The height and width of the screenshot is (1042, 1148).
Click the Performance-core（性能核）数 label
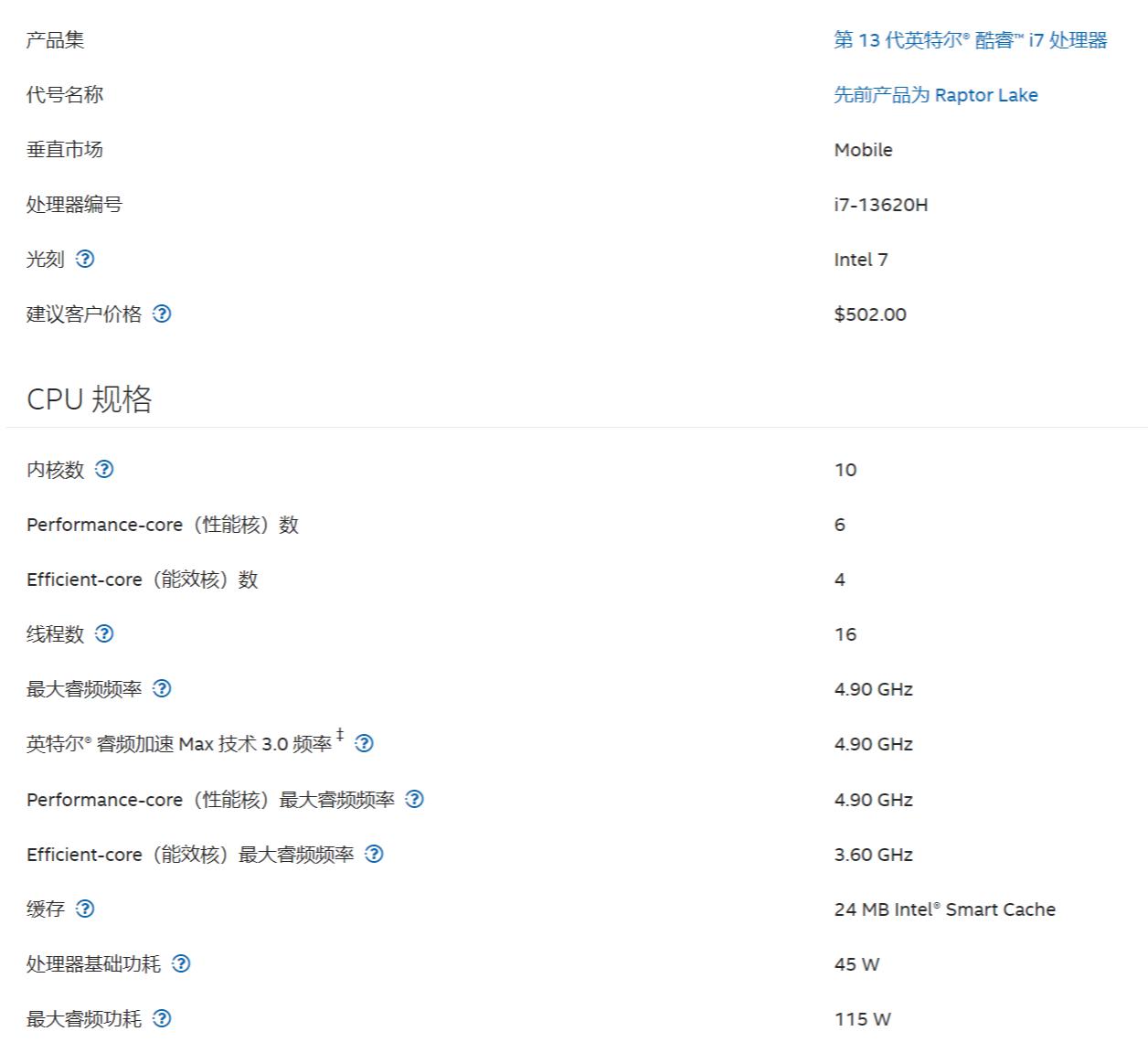pyautogui.click(x=163, y=525)
